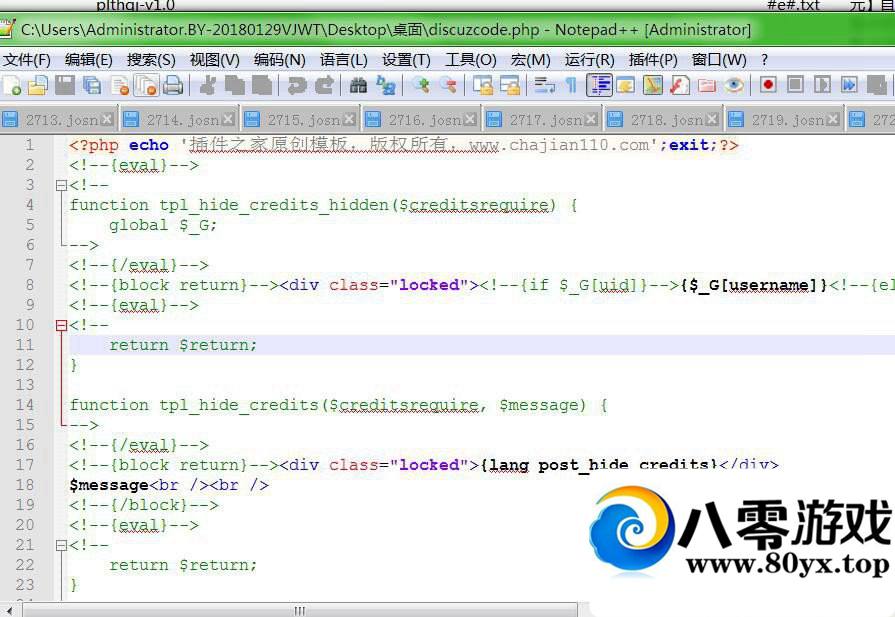The height and width of the screenshot is (617, 895).
Task: Click the Save All icon
Action: click(x=92, y=86)
